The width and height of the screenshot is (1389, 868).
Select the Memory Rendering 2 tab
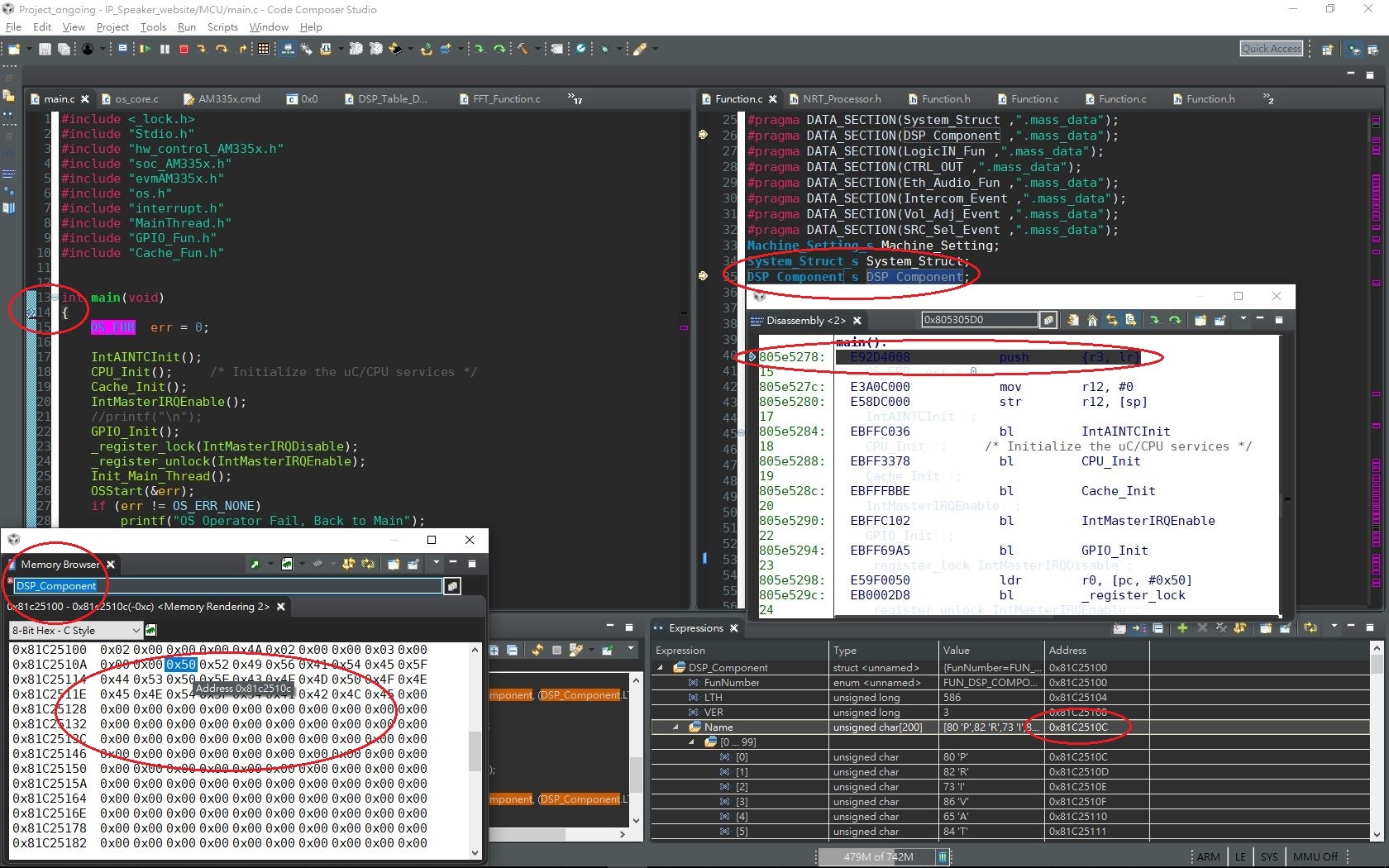(x=146, y=607)
